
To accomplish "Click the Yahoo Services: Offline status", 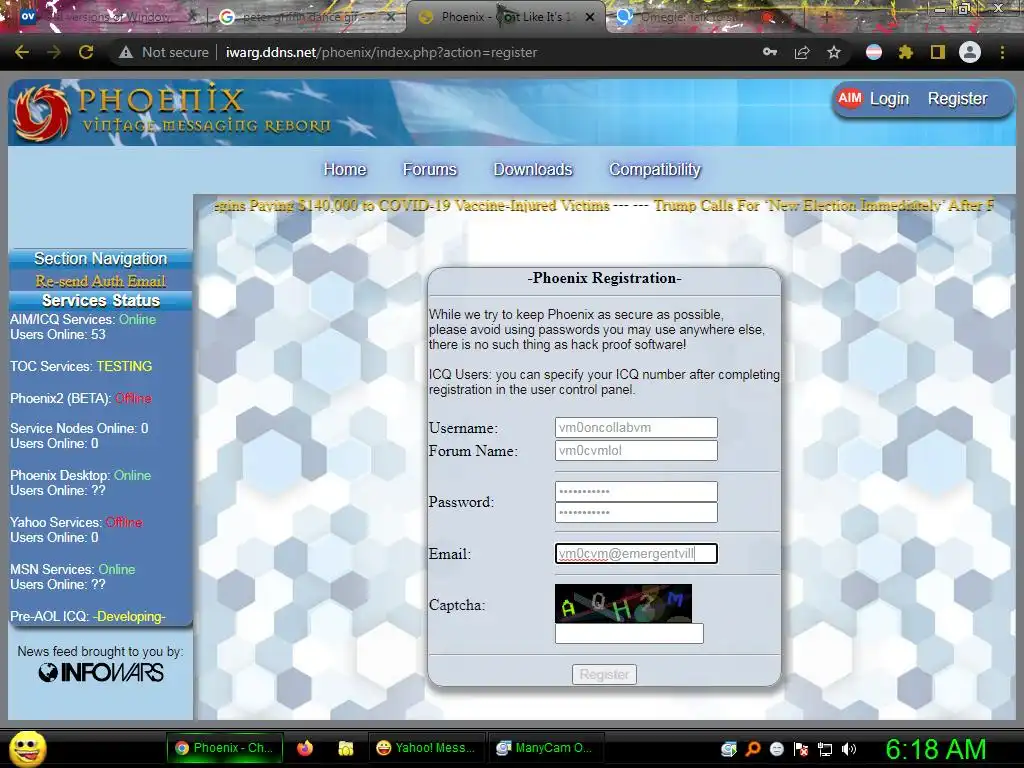I will [x=76, y=522].
